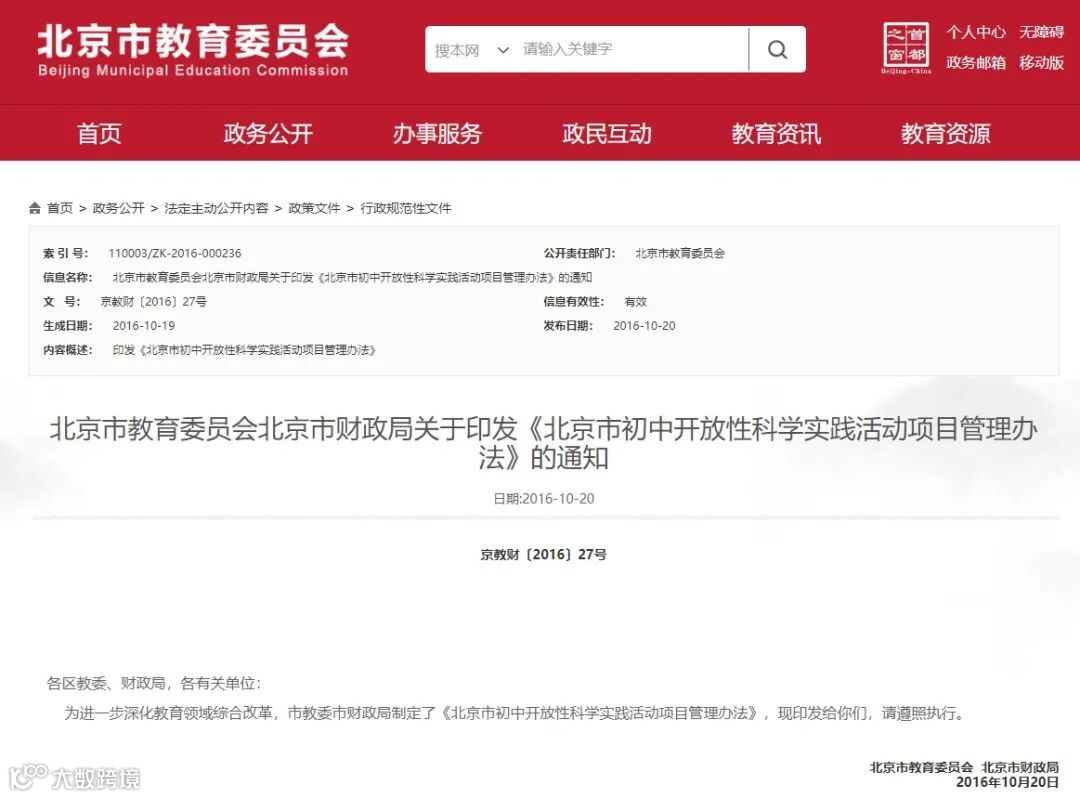Open the 教育资讯 navigation tab
Image resolution: width=1080 pixels, height=798 pixels.
[776, 134]
